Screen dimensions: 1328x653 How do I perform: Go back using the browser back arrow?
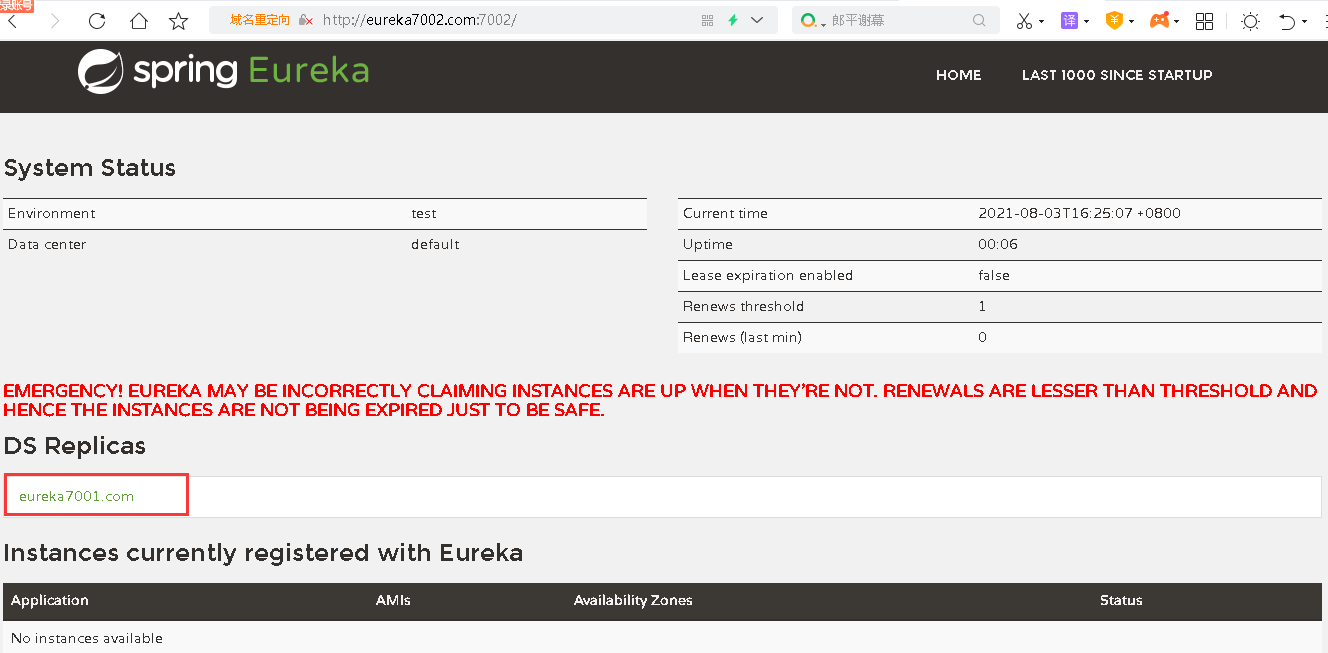pyautogui.click(x=13, y=21)
